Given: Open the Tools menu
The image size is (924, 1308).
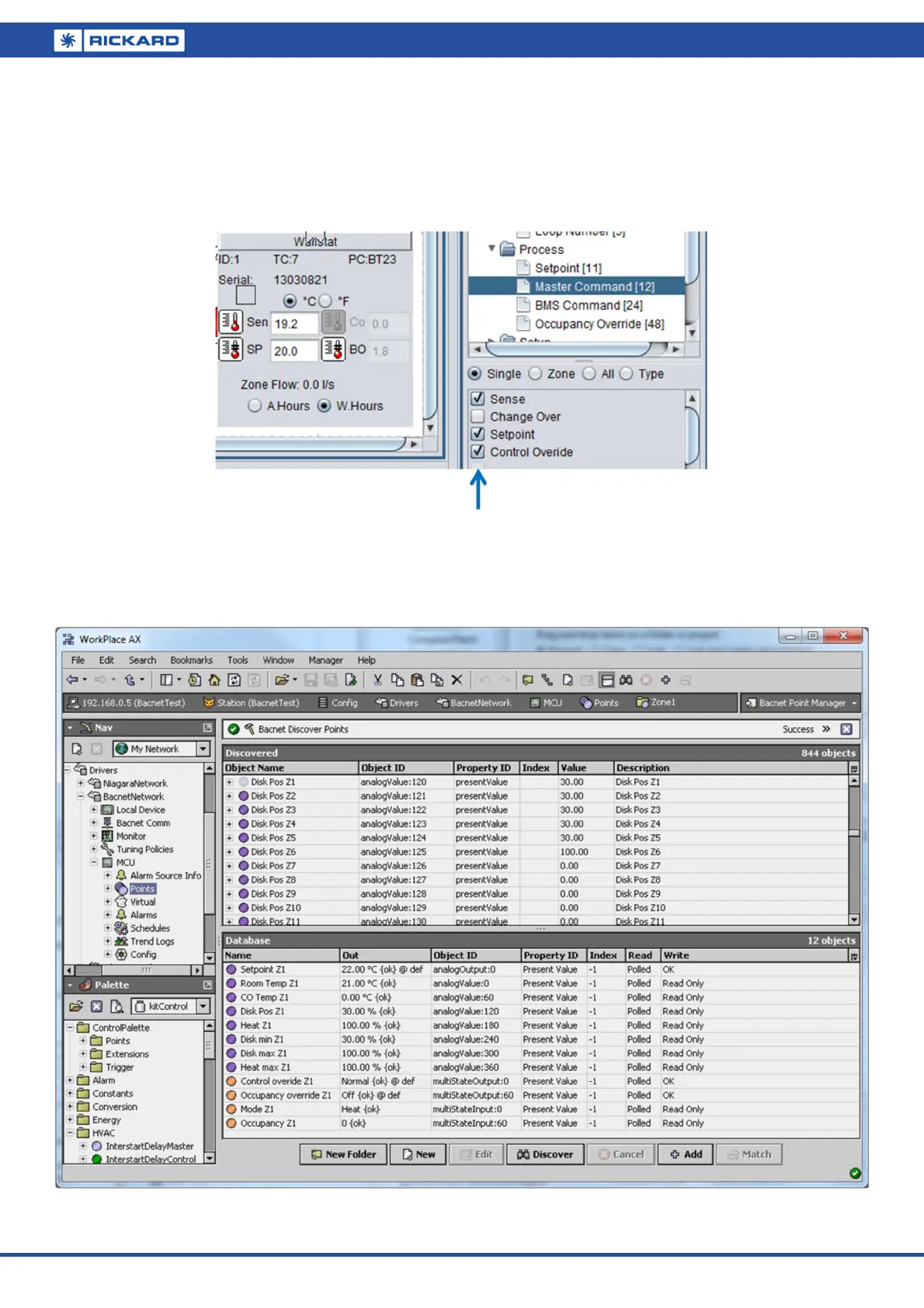Looking at the screenshot, I should [238, 660].
